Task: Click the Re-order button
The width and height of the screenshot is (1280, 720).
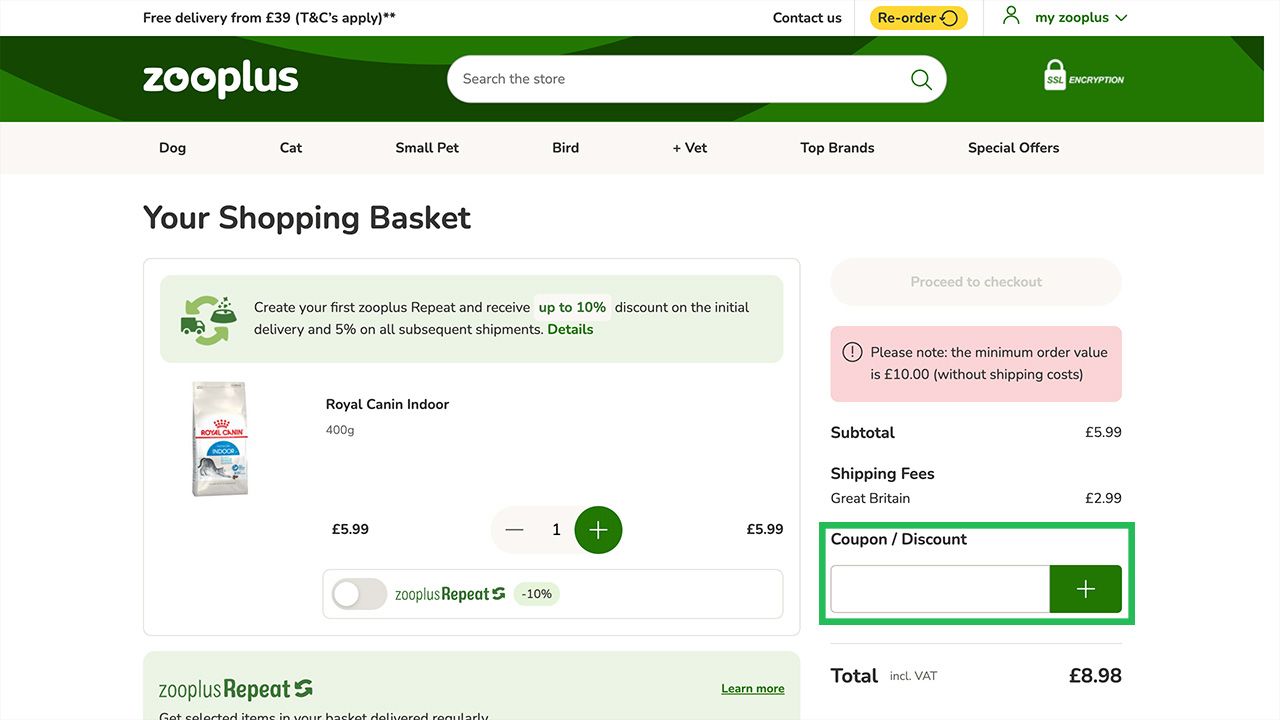Action: pos(919,18)
